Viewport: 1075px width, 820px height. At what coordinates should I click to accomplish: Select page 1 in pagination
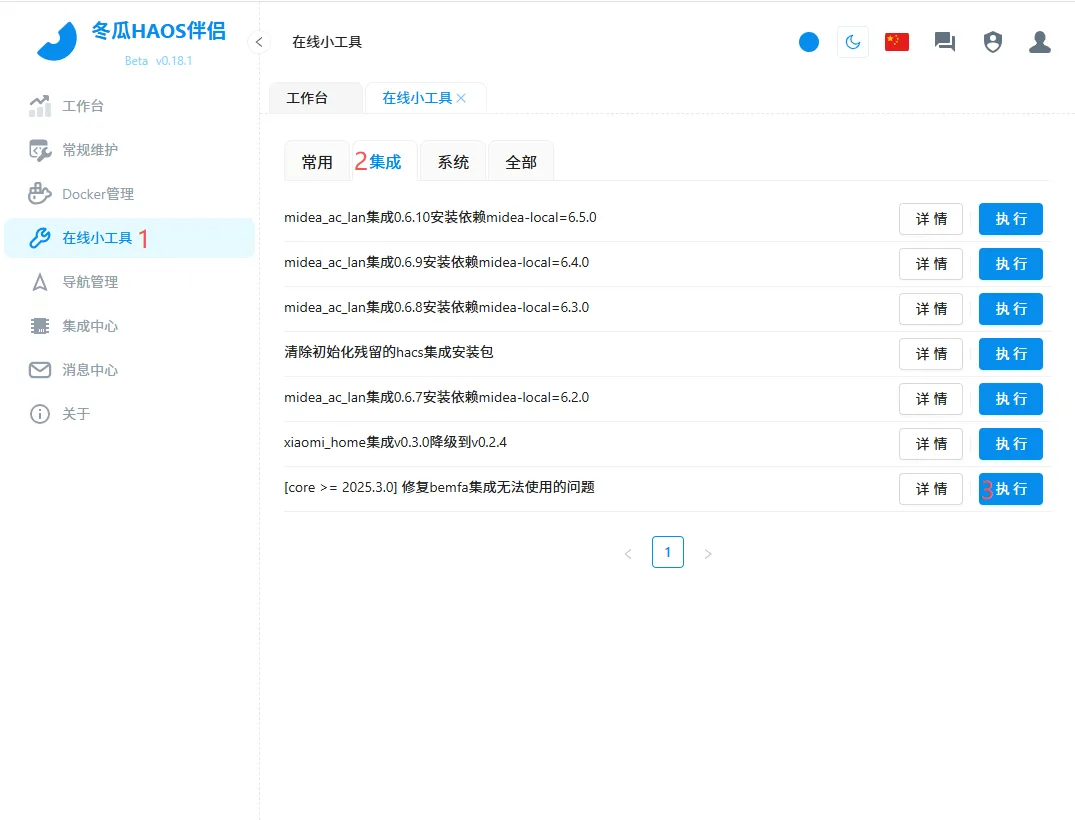[668, 552]
